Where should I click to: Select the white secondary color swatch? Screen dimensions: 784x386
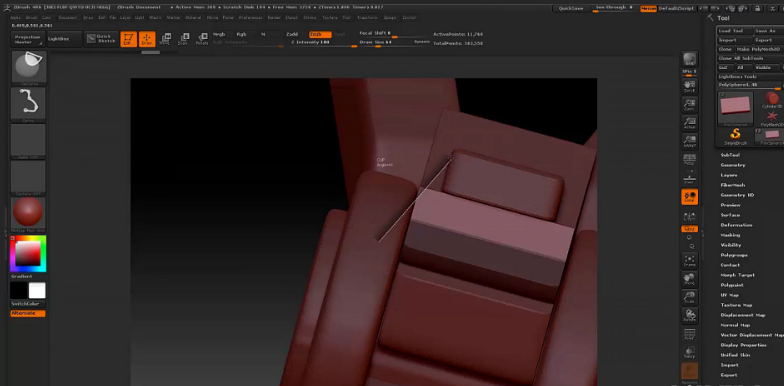point(37,290)
